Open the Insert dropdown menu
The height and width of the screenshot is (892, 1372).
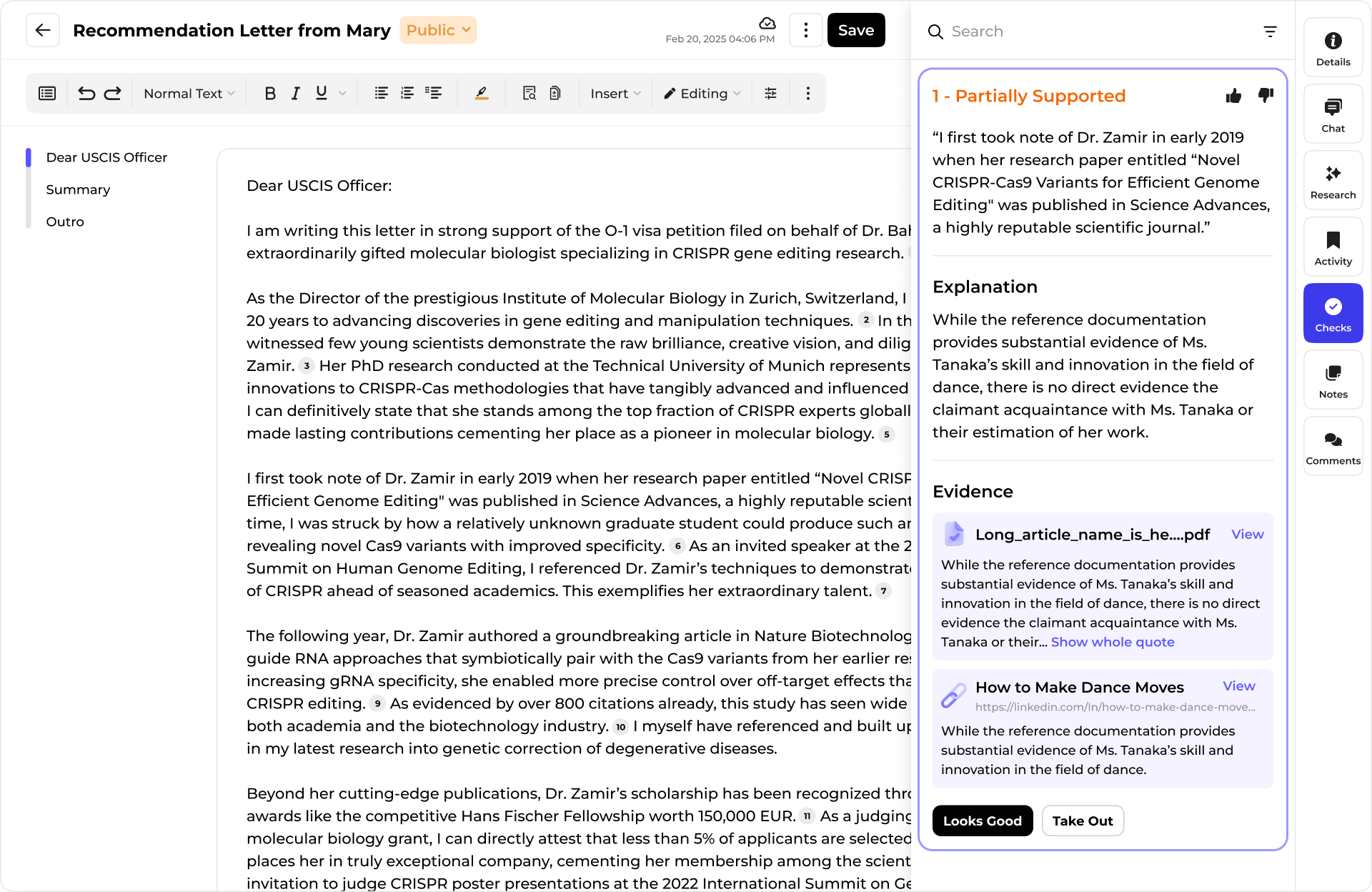615,94
